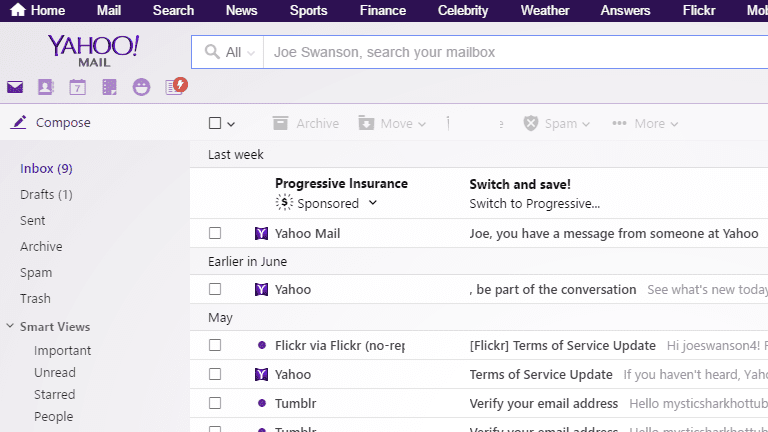Open the News feed icon with badge

(x=175, y=86)
